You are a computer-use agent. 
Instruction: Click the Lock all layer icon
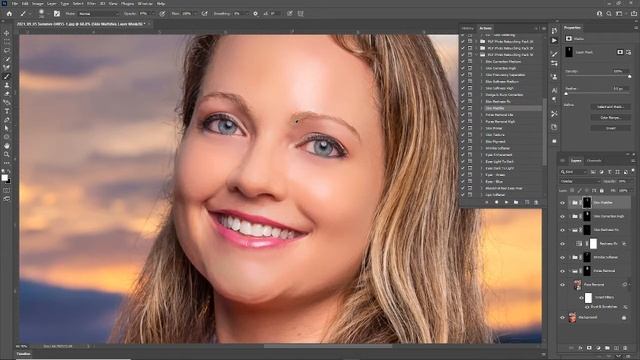(602, 191)
